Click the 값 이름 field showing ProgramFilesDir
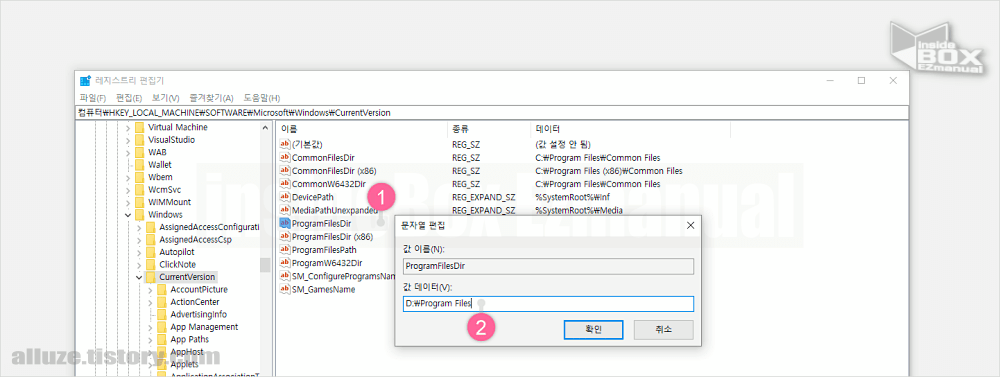The image size is (1000, 377). pos(548,266)
